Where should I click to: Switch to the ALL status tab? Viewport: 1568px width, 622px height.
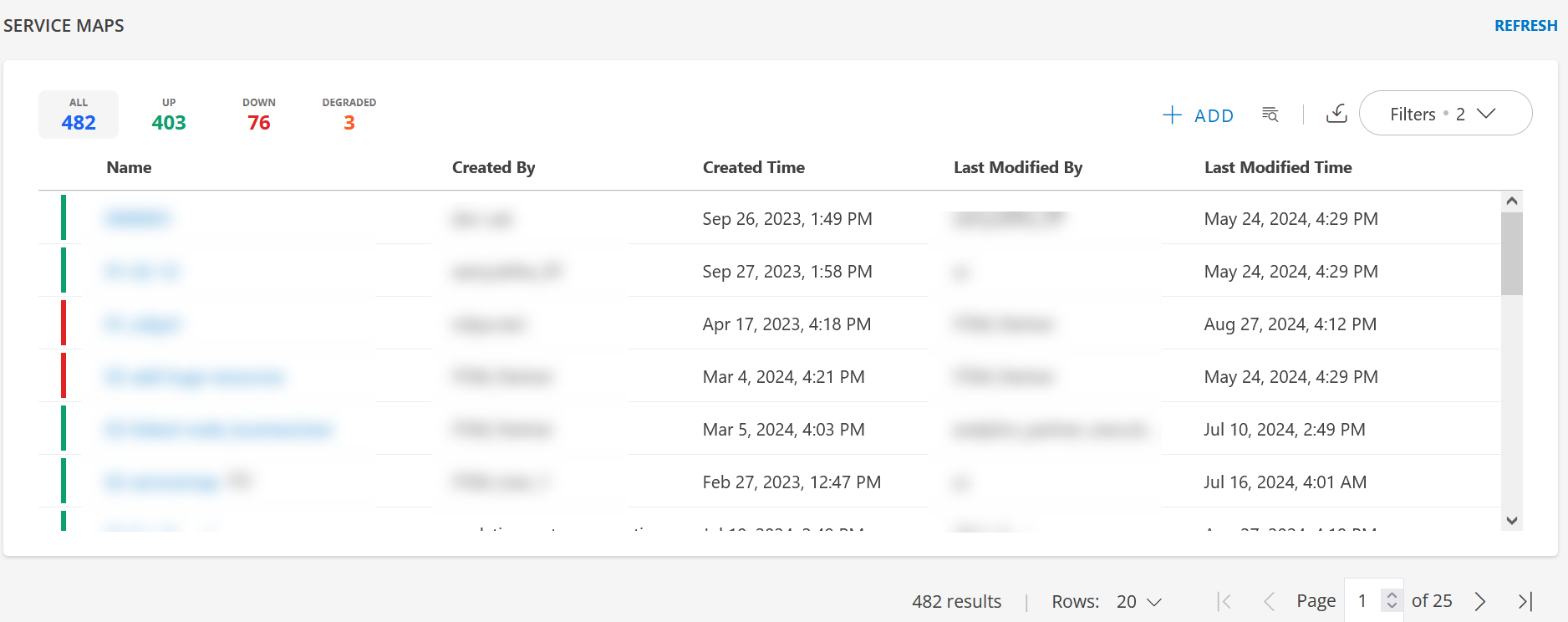click(78, 115)
